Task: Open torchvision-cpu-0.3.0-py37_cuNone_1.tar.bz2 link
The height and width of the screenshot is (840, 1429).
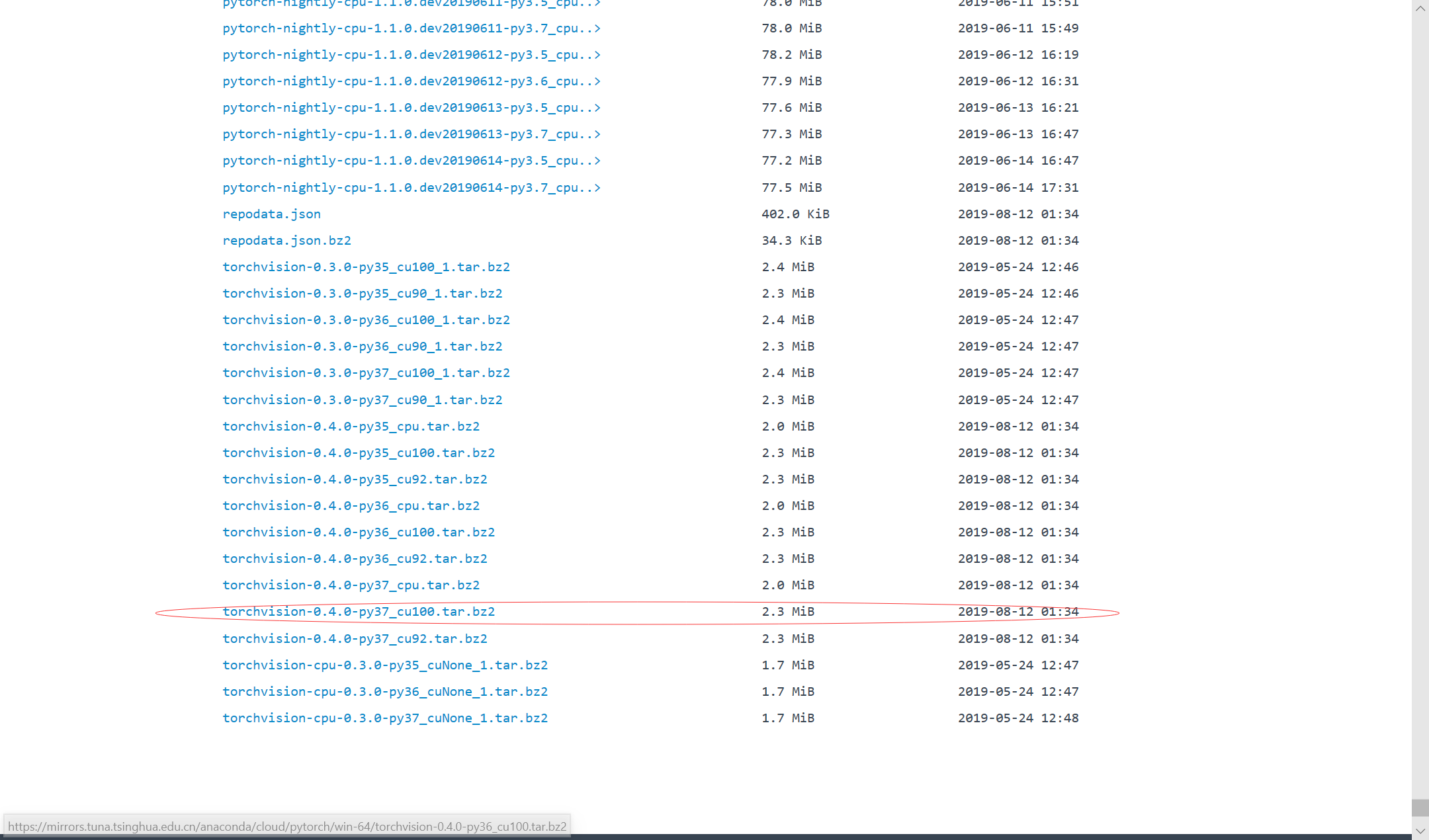Action: point(385,718)
